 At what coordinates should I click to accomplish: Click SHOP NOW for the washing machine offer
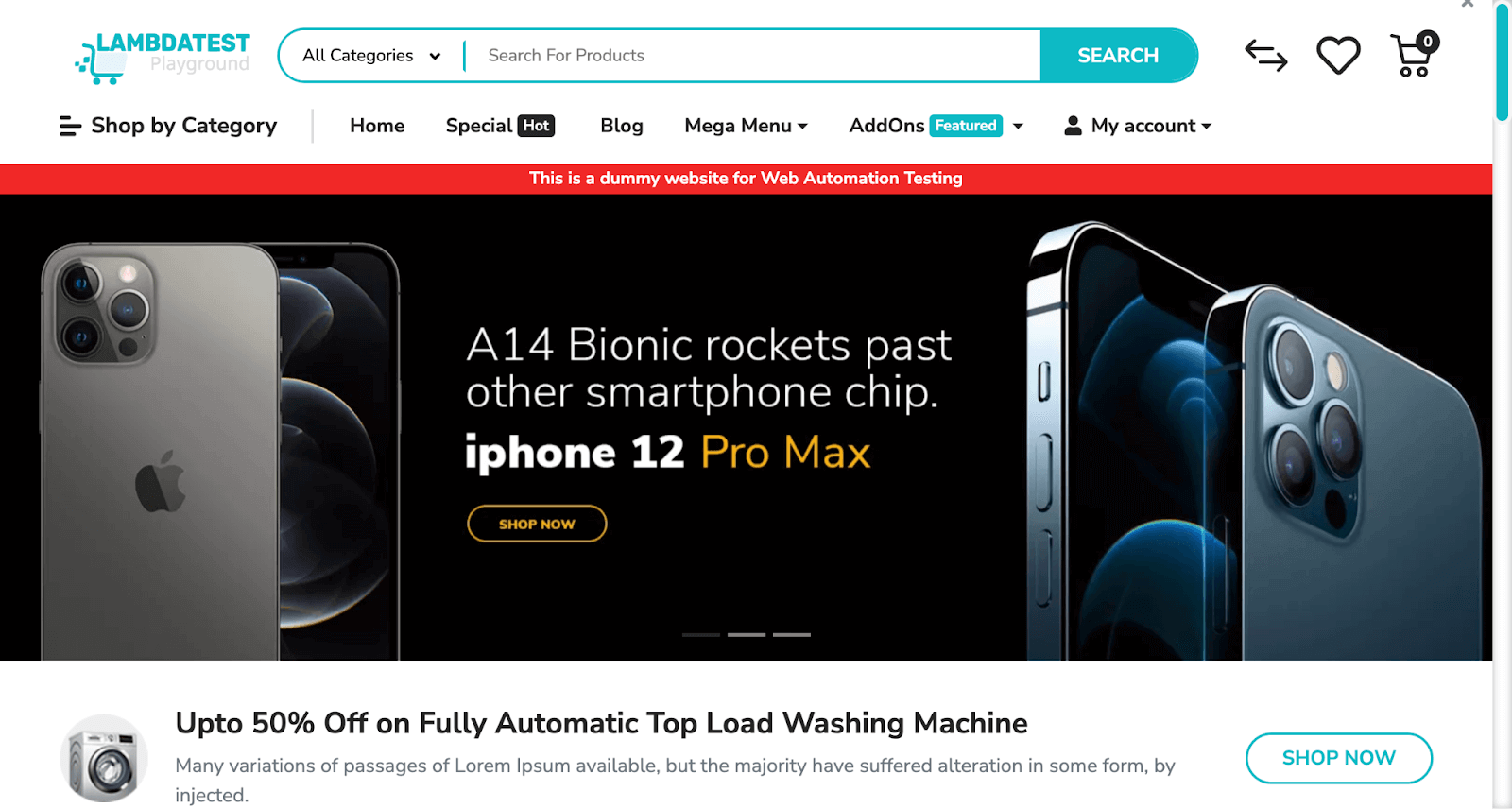pos(1338,758)
